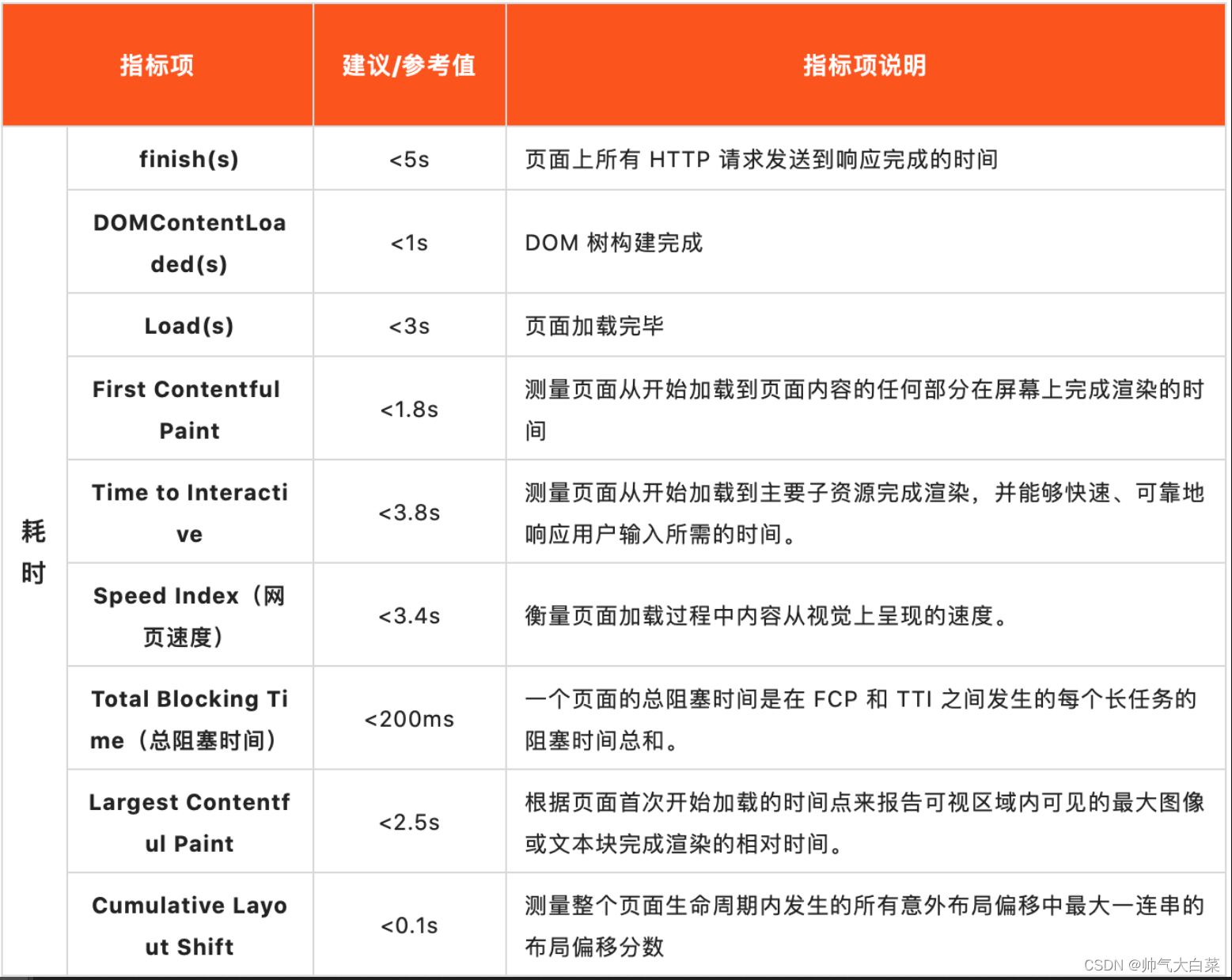Screen dimensions: 1232x980
Task: Select the 耗时 row group cell
Action: (x=34, y=551)
